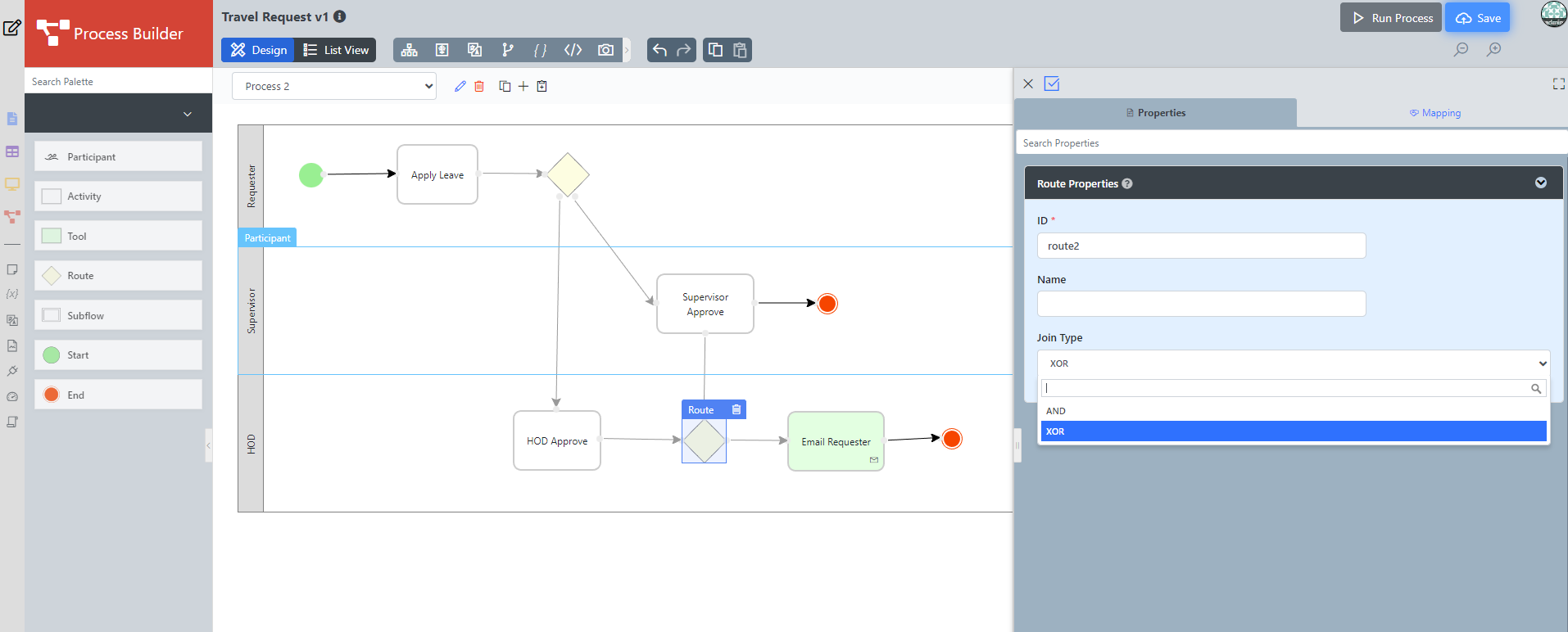
Task: Click the blue pencil edit process icon
Action: coord(460,86)
